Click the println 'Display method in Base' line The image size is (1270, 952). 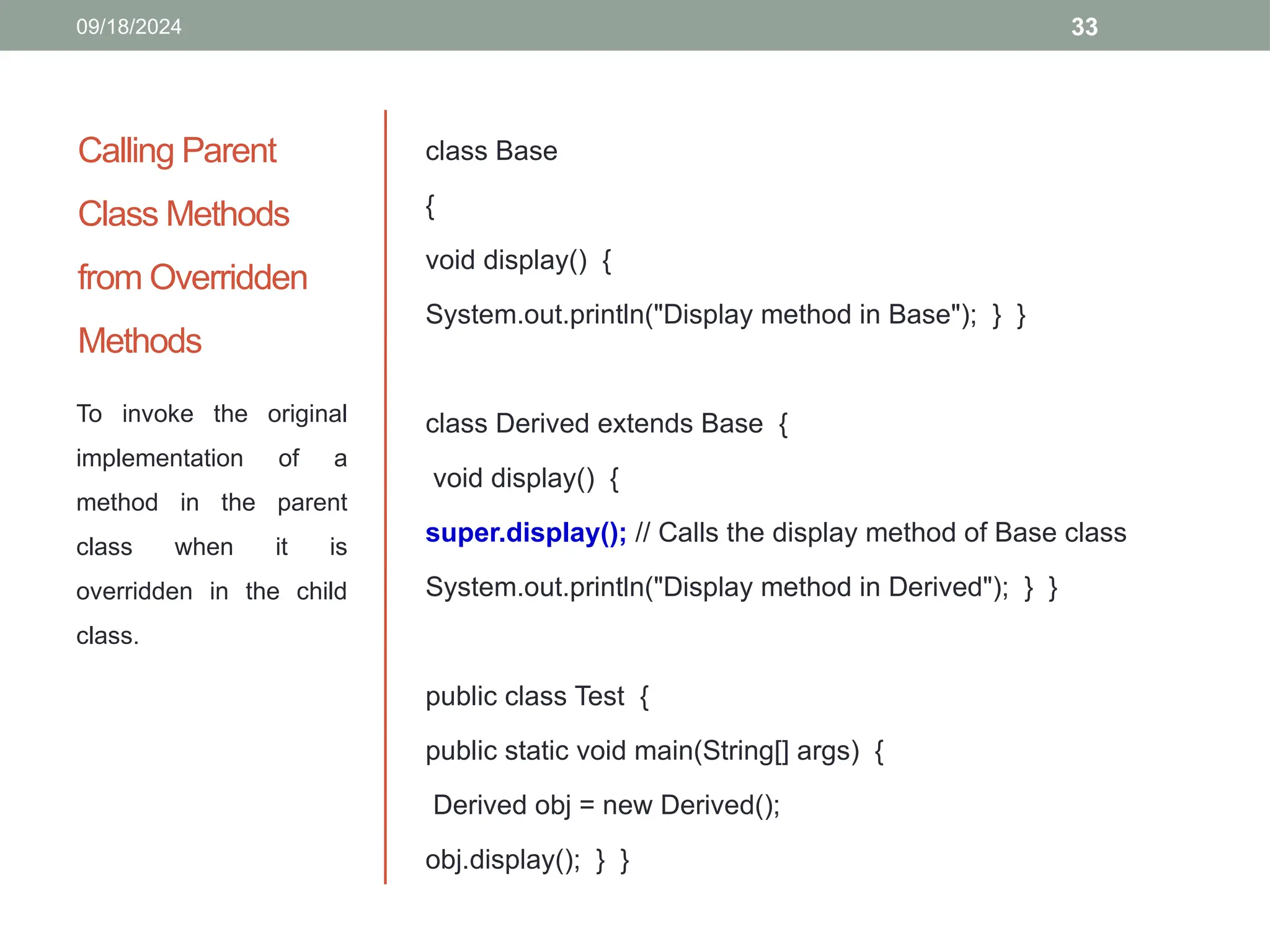click(726, 315)
